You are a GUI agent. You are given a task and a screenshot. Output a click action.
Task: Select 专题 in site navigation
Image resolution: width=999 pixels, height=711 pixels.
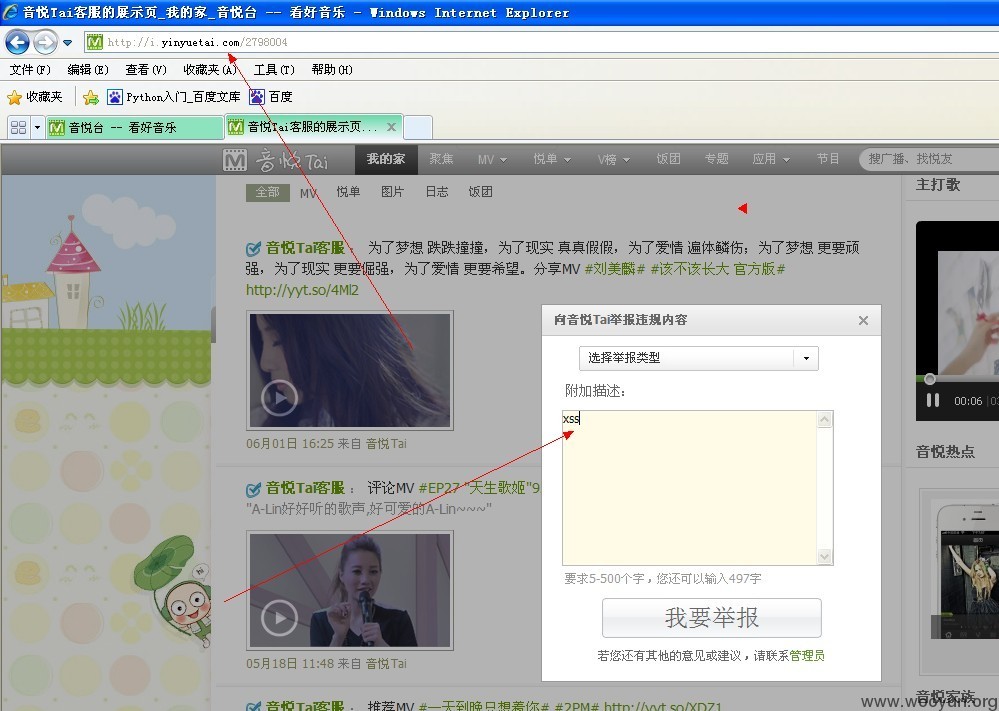click(716, 159)
